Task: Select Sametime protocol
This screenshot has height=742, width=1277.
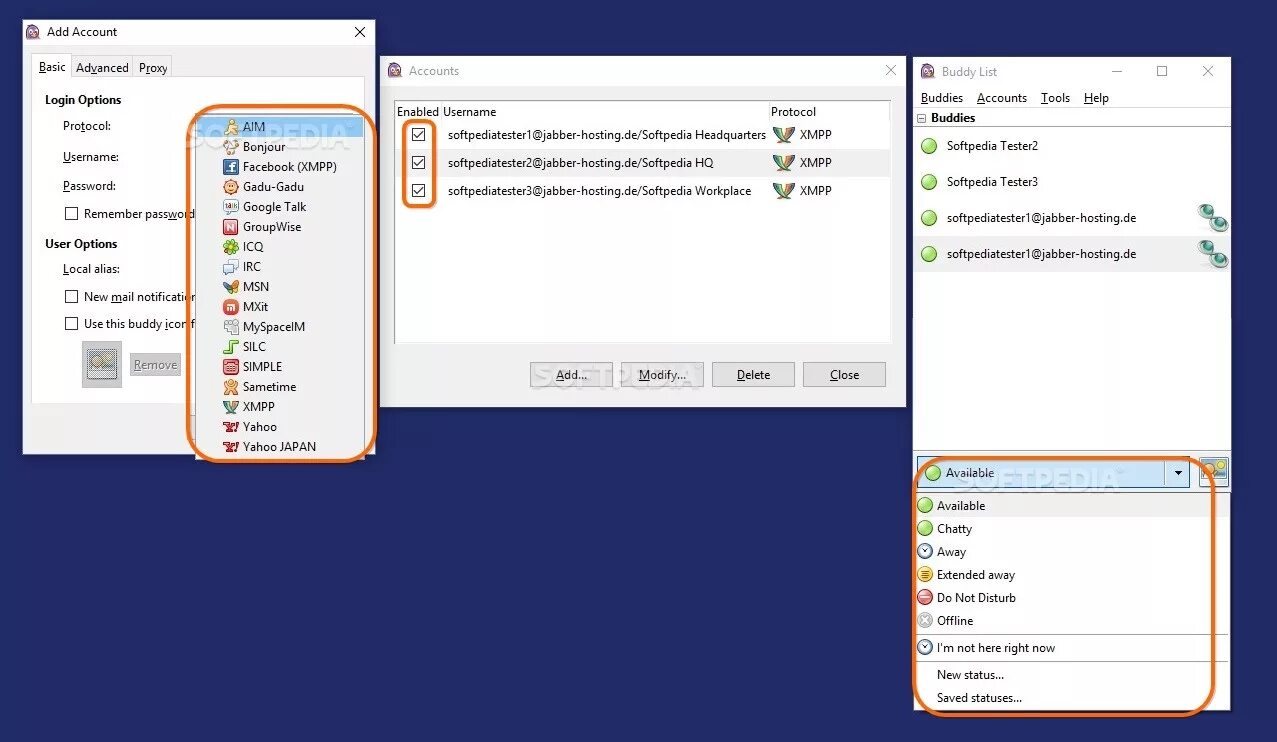Action: (x=279, y=387)
